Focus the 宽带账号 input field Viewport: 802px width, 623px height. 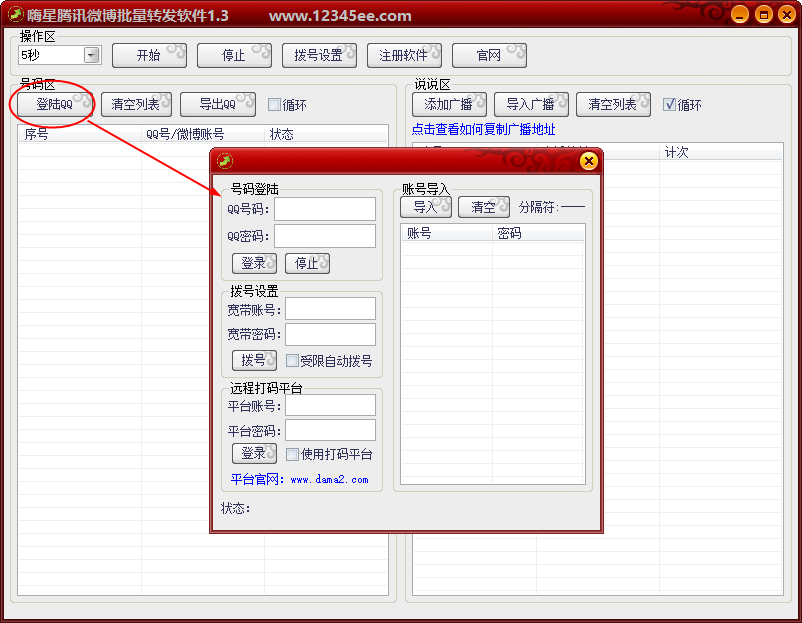[x=330, y=309]
